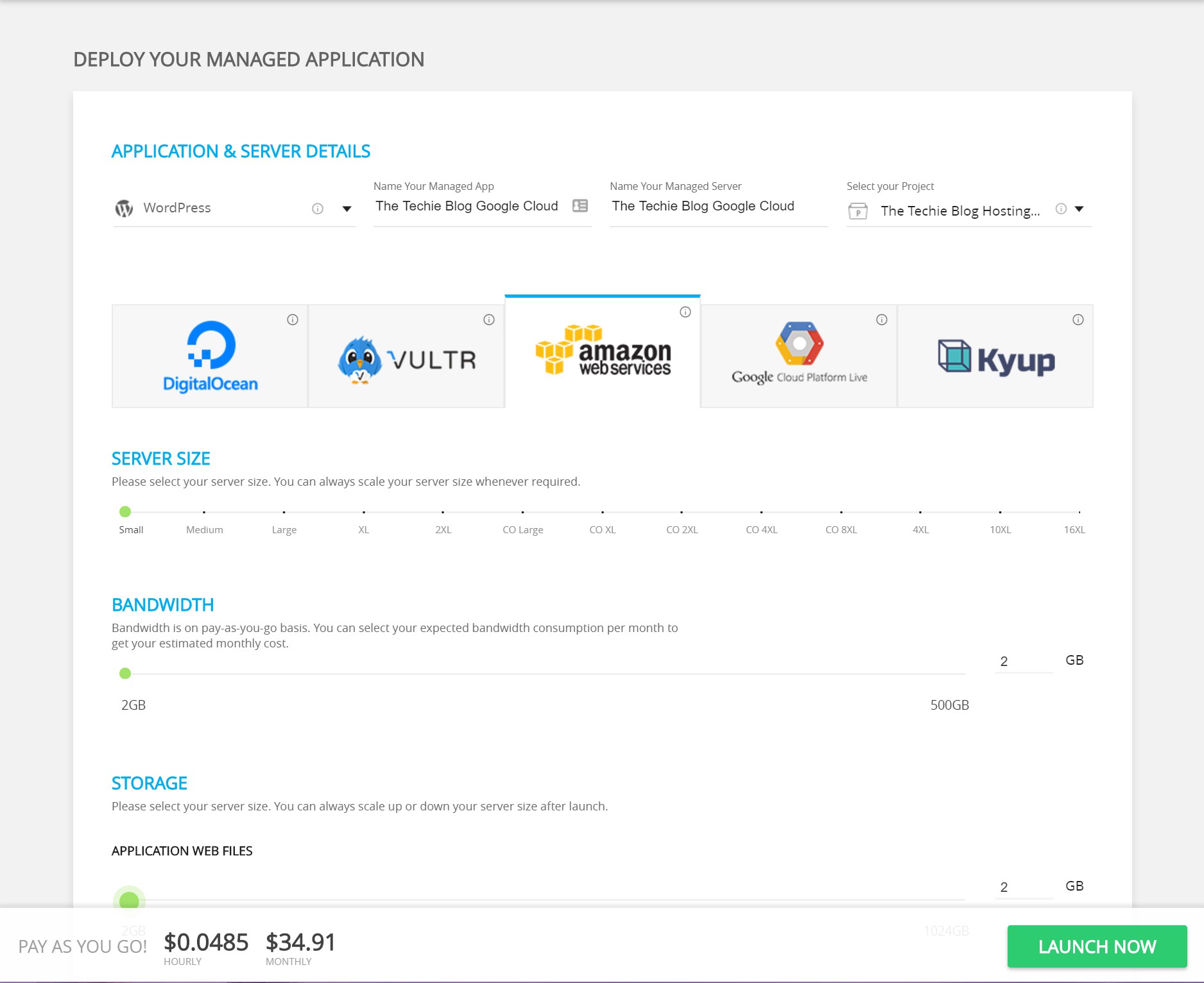This screenshot has height=983, width=1204.
Task: Click info icon beside project selector
Action: point(1062,209)
